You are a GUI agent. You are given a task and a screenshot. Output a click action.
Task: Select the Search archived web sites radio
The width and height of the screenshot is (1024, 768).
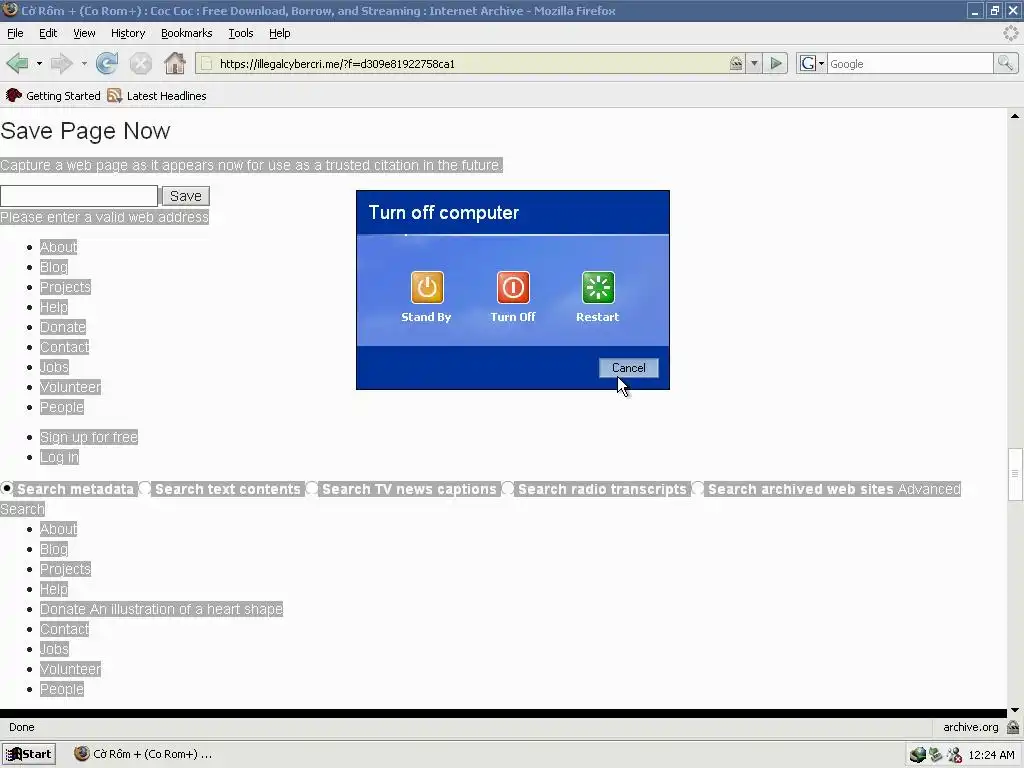(x=698, y=488)
